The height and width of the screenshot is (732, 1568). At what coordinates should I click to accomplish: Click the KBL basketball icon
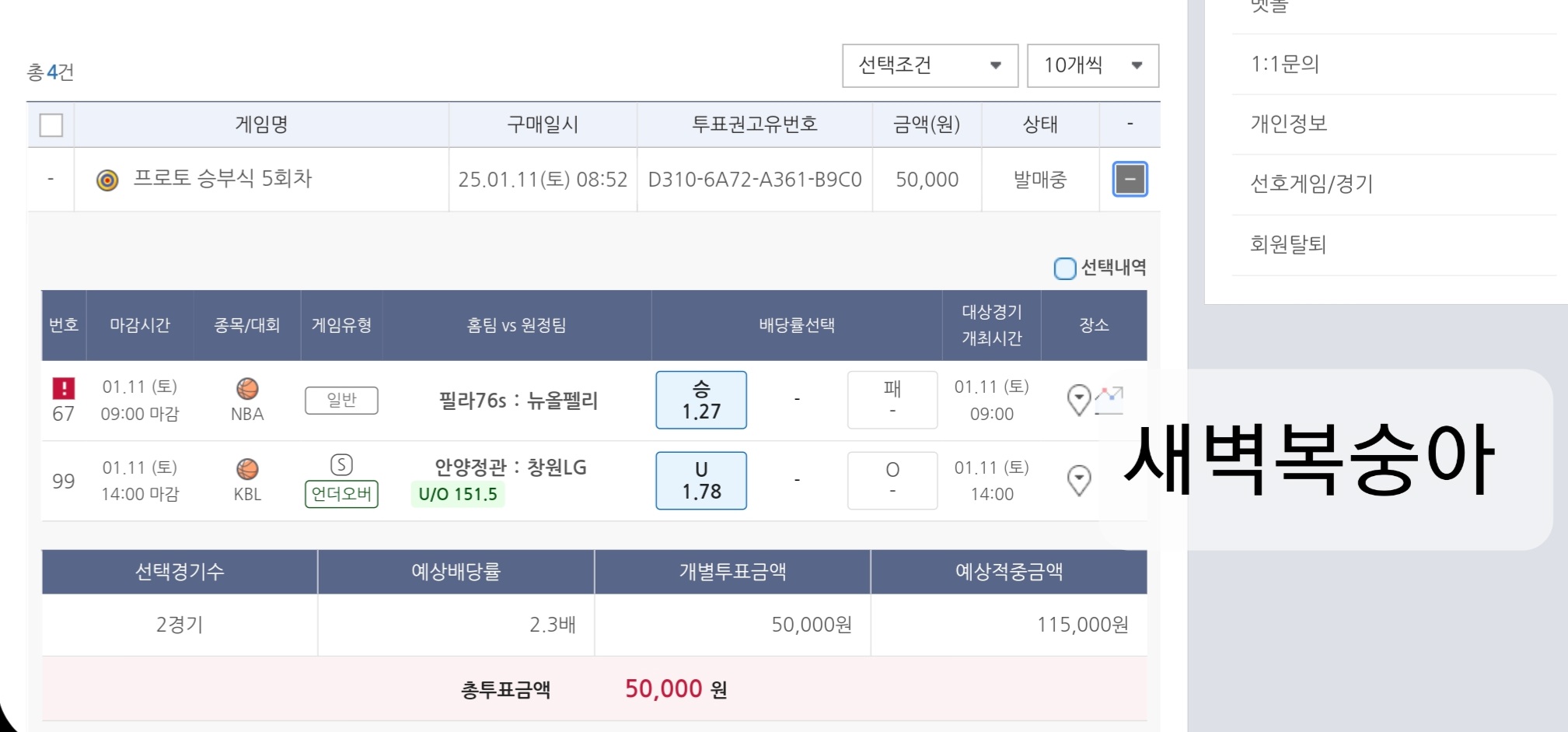(x=247, y=469)
